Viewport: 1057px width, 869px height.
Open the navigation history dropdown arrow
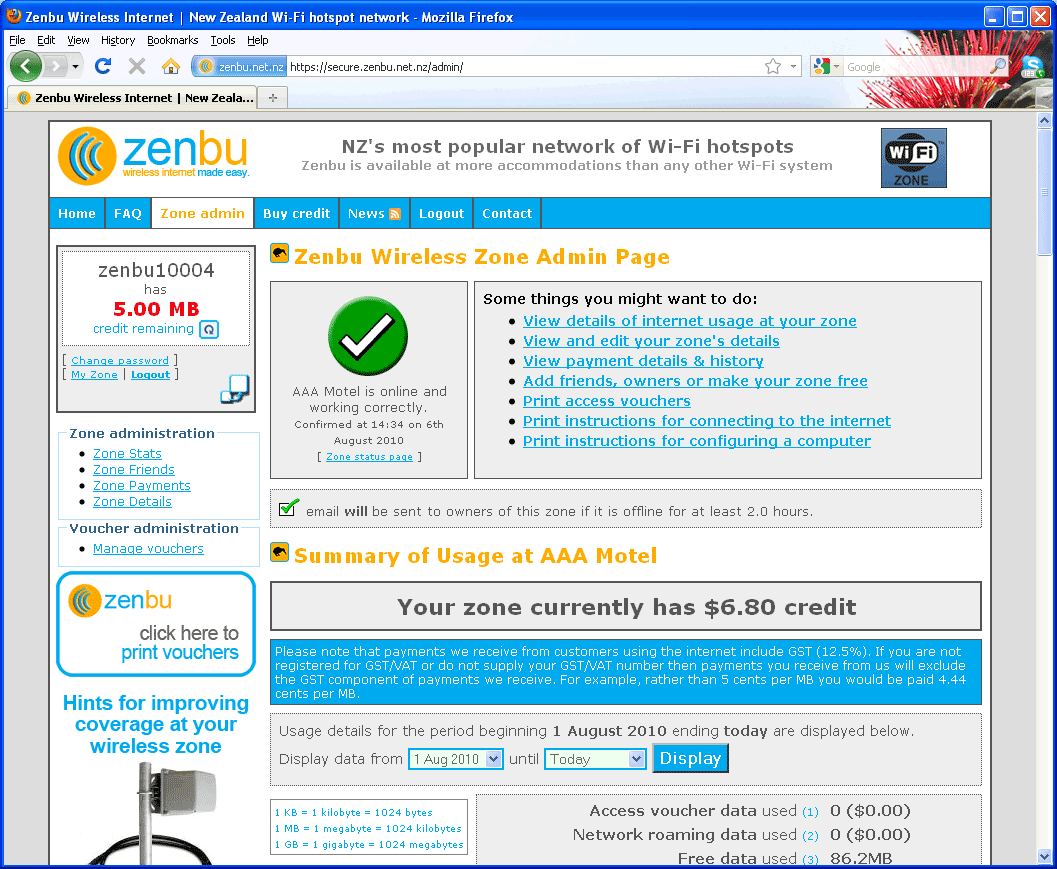76,67
